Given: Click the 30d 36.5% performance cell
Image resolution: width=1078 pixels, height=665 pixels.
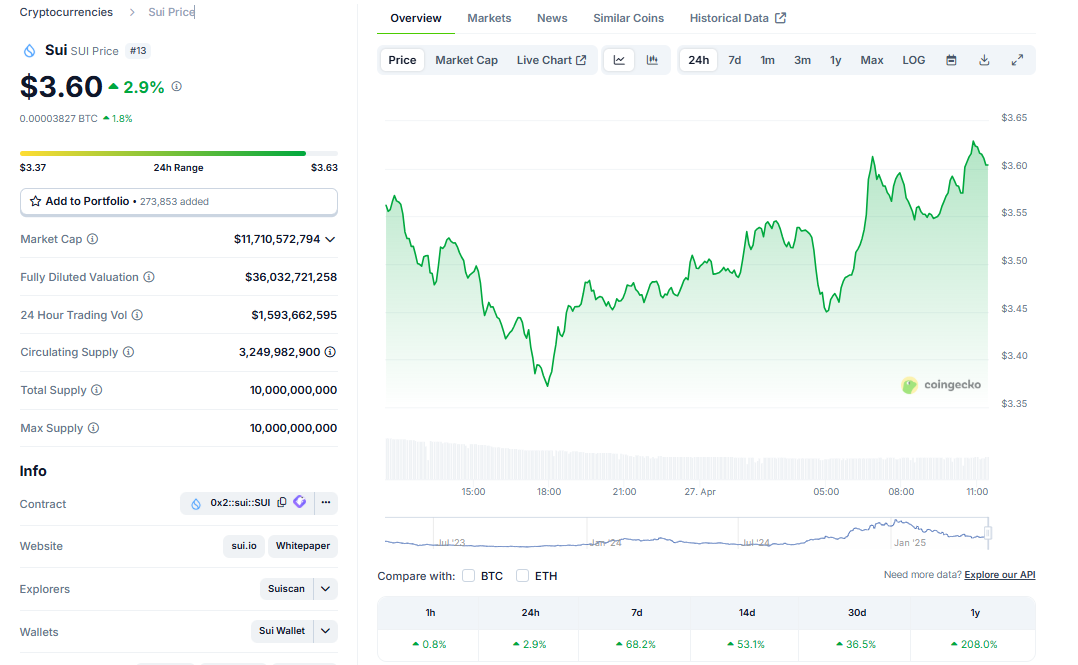Looking at the screenshot, I should coord(856,644).
